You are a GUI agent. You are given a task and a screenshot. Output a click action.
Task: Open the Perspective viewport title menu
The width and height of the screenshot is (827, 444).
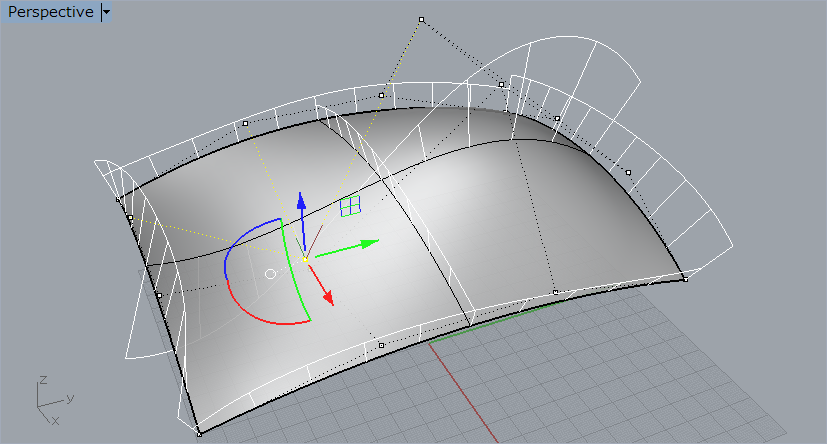click(51, 12)
